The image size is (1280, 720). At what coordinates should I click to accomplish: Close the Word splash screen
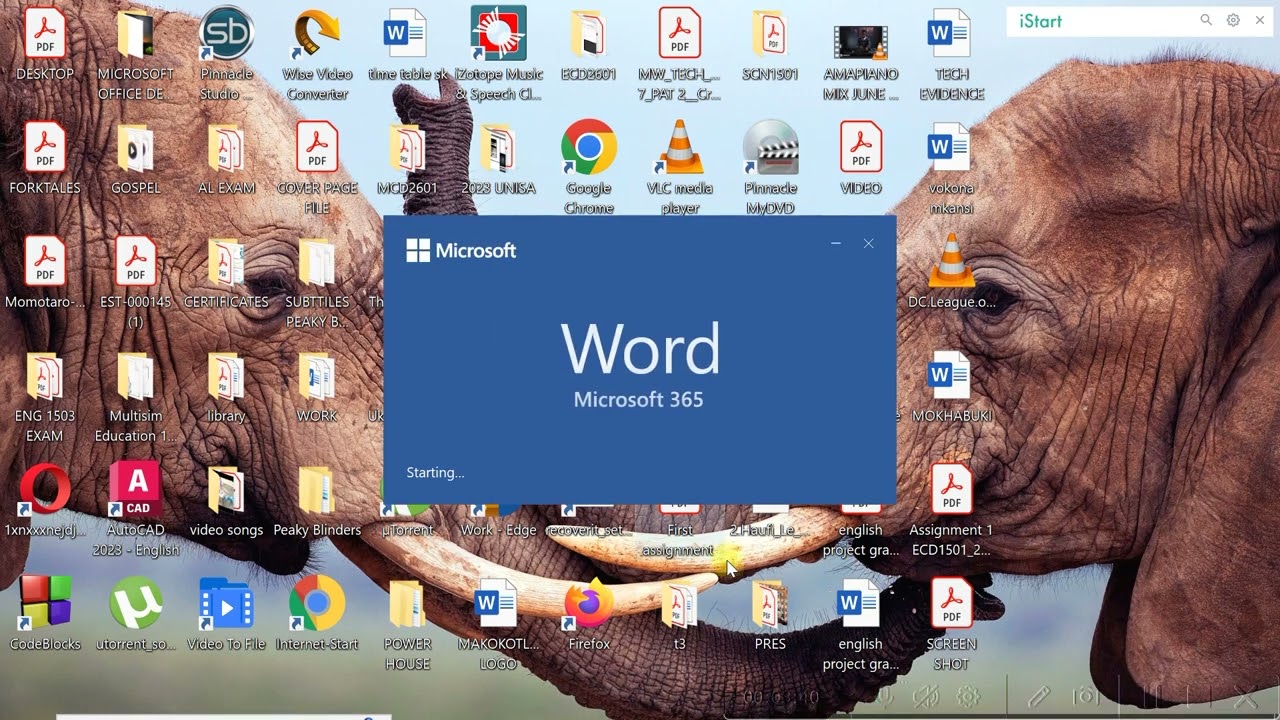pos(869,243)
